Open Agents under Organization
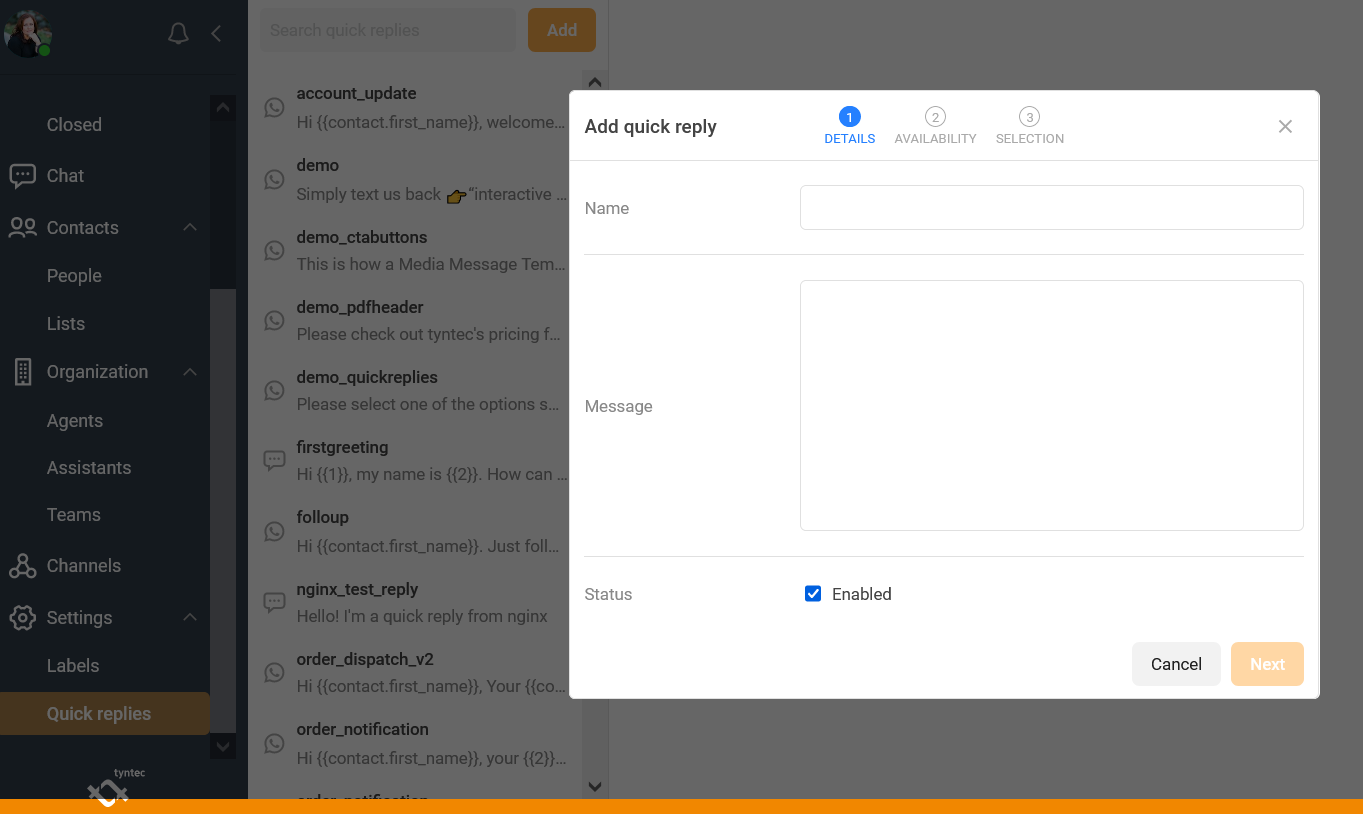 click(75, 421)
